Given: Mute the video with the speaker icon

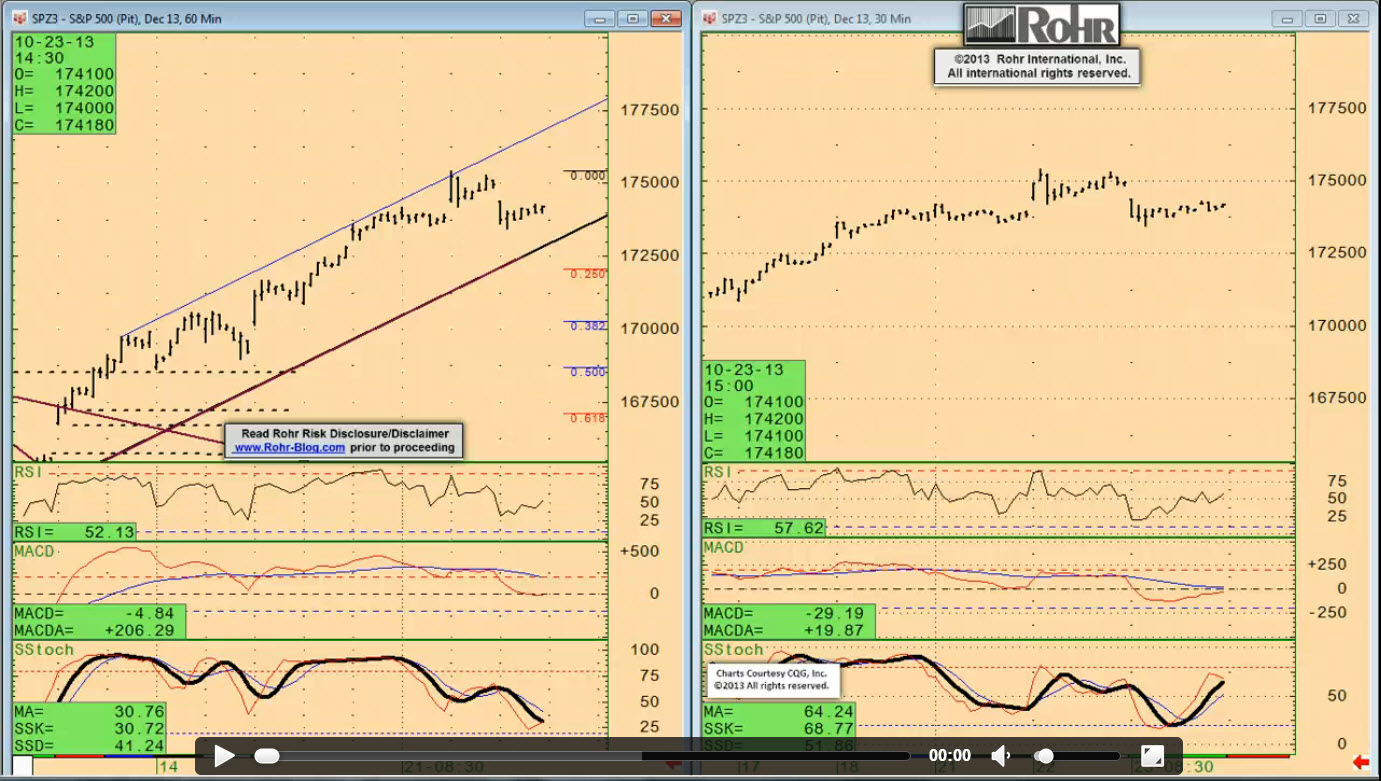Looking at the screenshot, I should coord(1000,756).
